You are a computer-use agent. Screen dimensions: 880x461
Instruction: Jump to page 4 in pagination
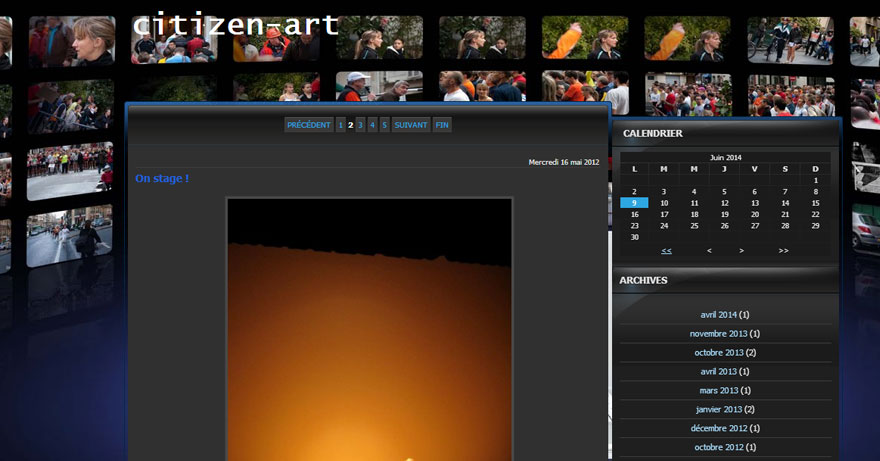[372, 125]
